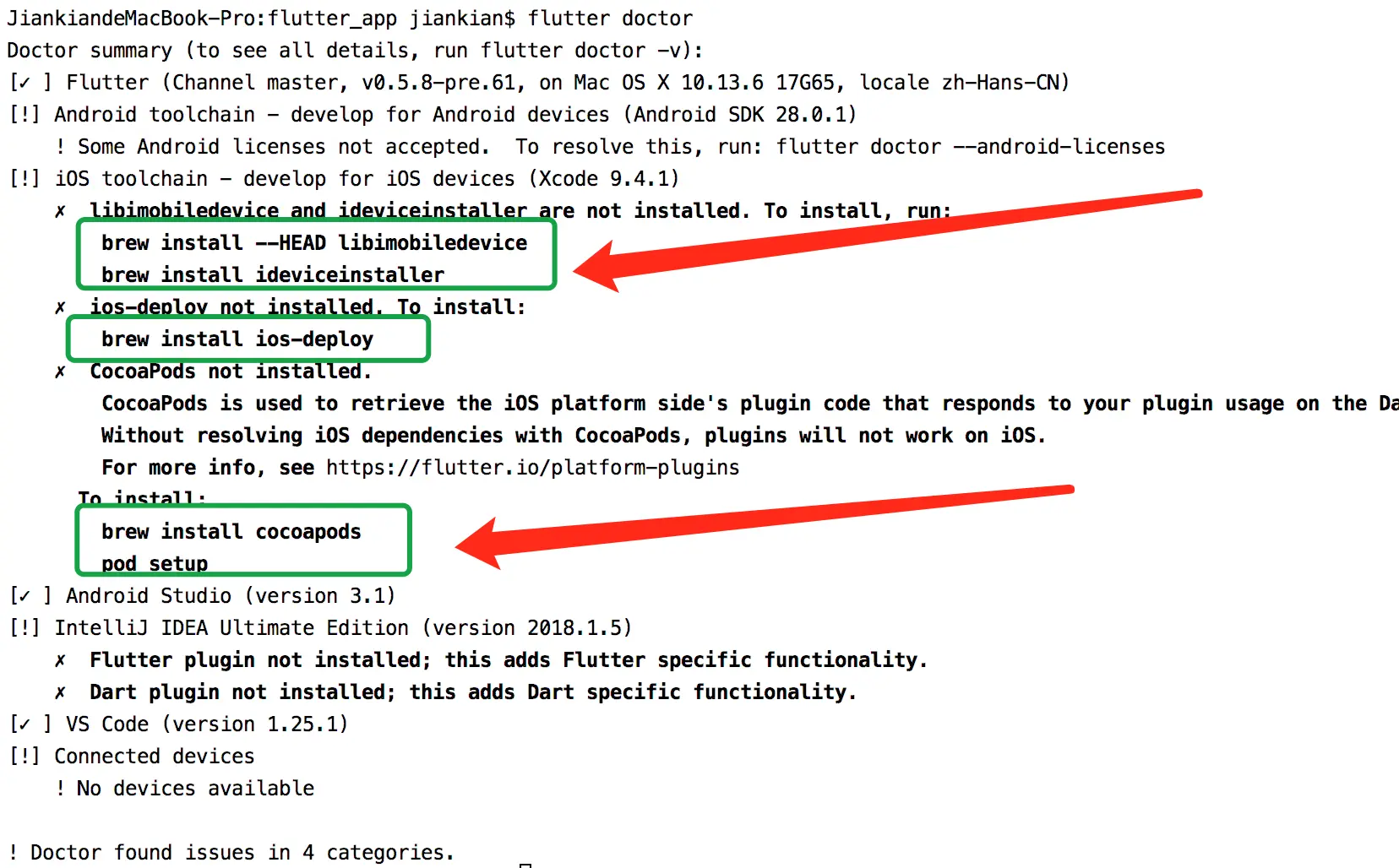
Task: Click the X mark beside Flutter plugin not installed
Action: [x=60, y=660]
